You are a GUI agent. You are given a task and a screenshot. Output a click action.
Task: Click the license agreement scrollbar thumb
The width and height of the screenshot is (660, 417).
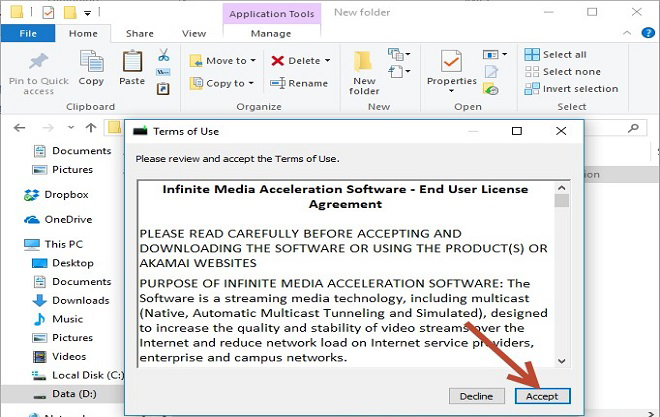tap(562, 201)
